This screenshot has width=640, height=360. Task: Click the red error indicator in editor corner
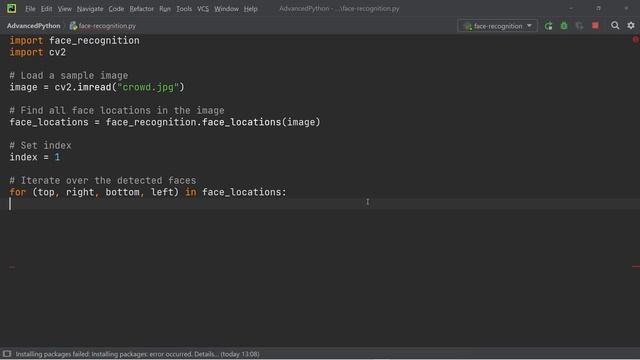coord(636,40)
